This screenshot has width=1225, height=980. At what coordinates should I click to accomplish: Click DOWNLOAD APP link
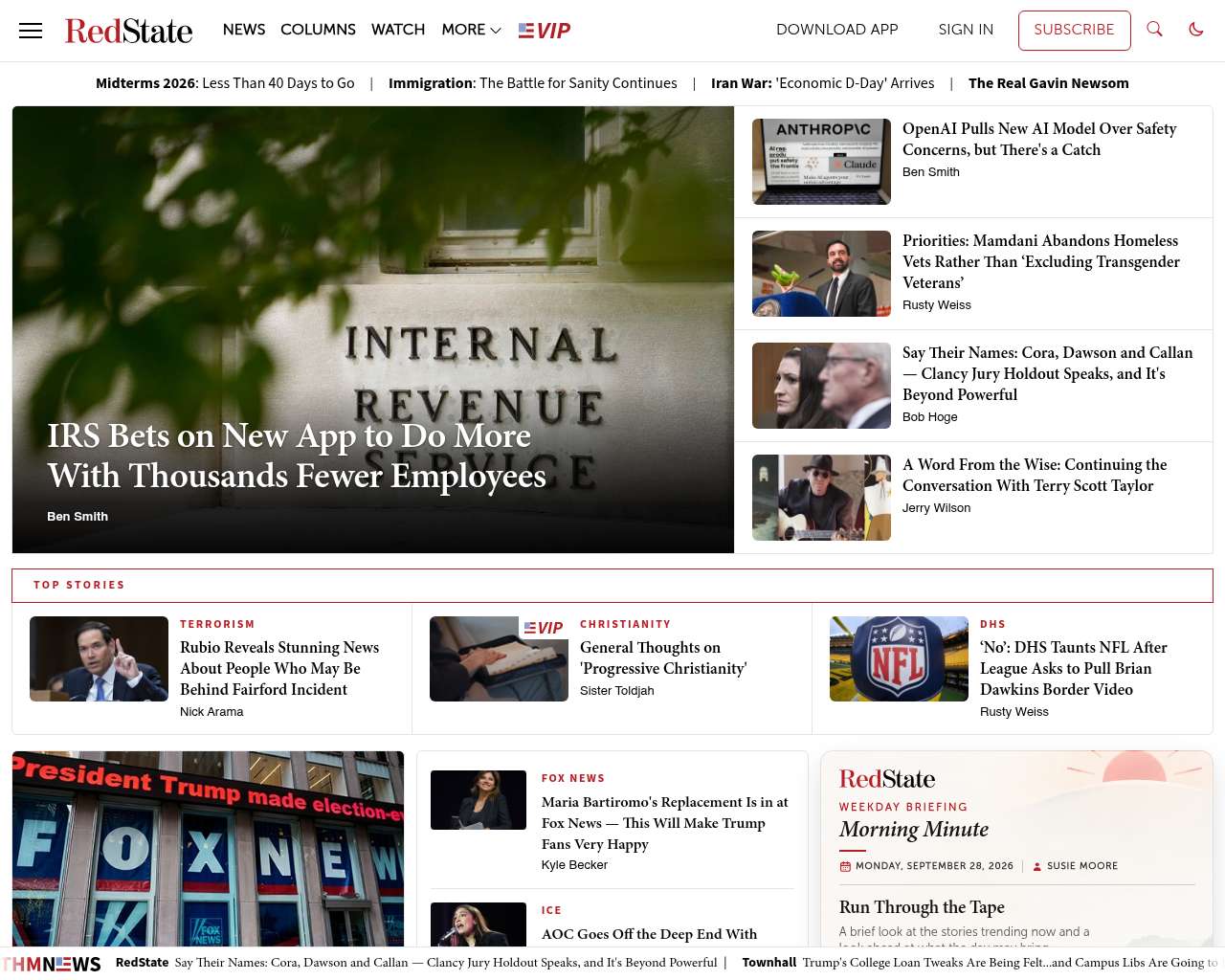(837, 30)
